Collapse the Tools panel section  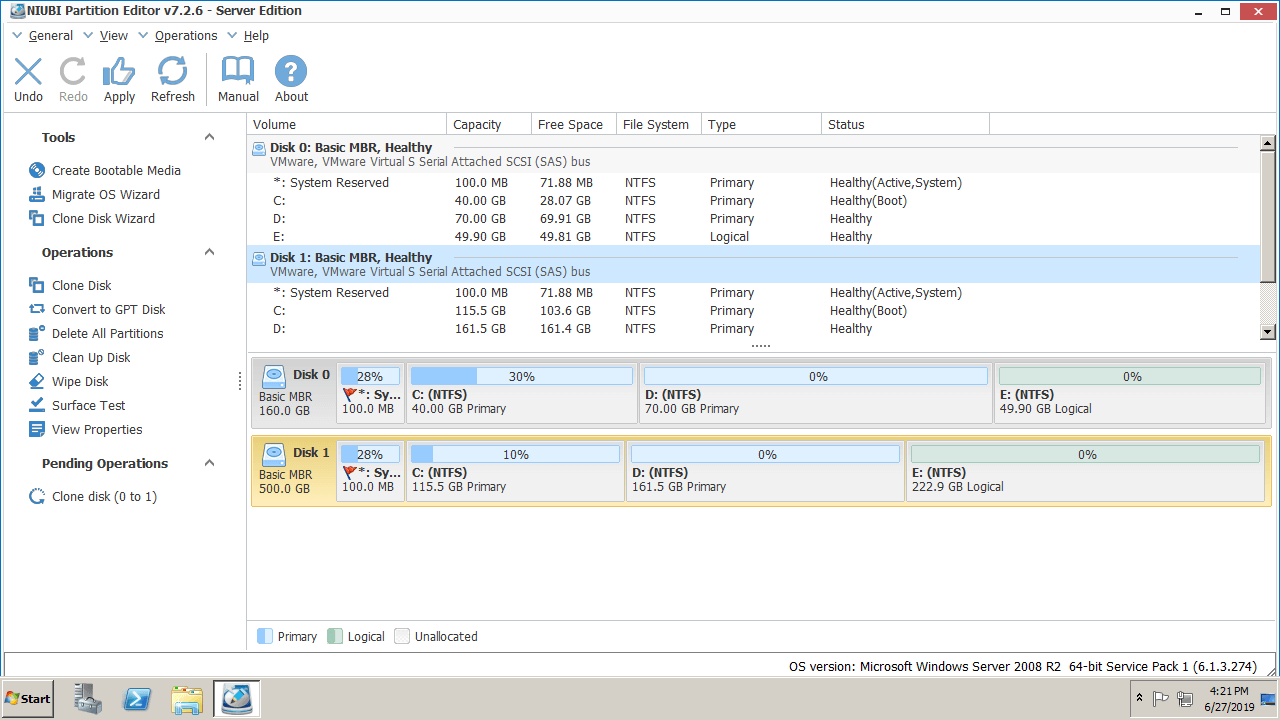point(209,138)
